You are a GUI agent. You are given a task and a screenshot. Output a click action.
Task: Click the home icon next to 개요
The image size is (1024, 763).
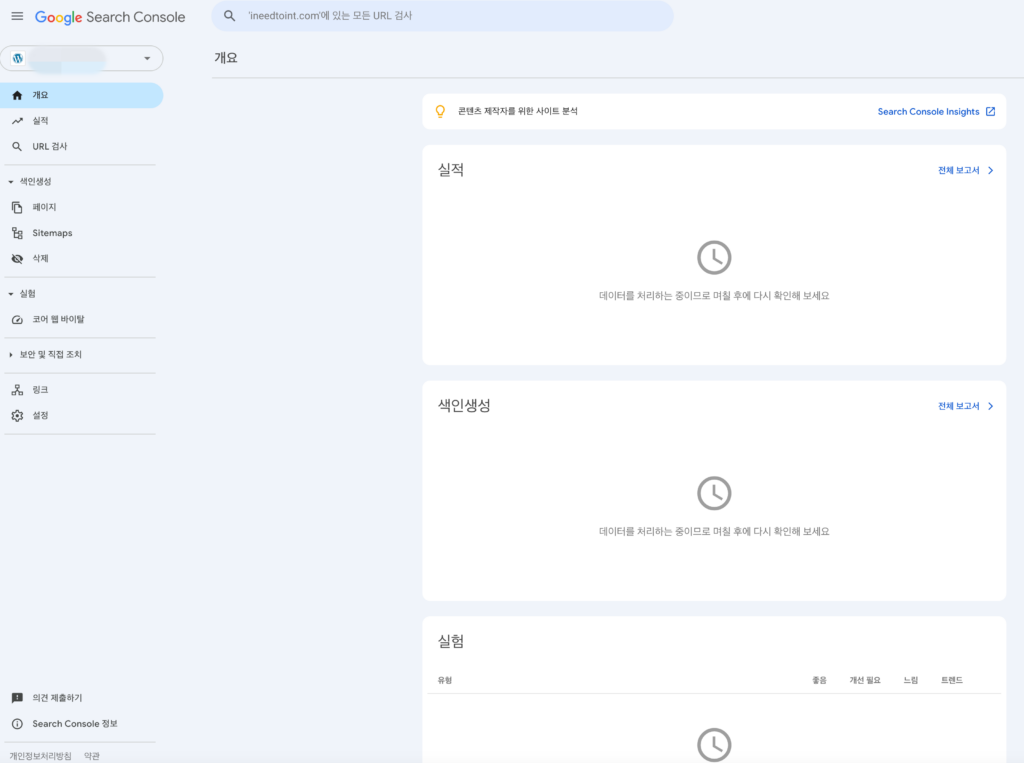pos(17,95)
